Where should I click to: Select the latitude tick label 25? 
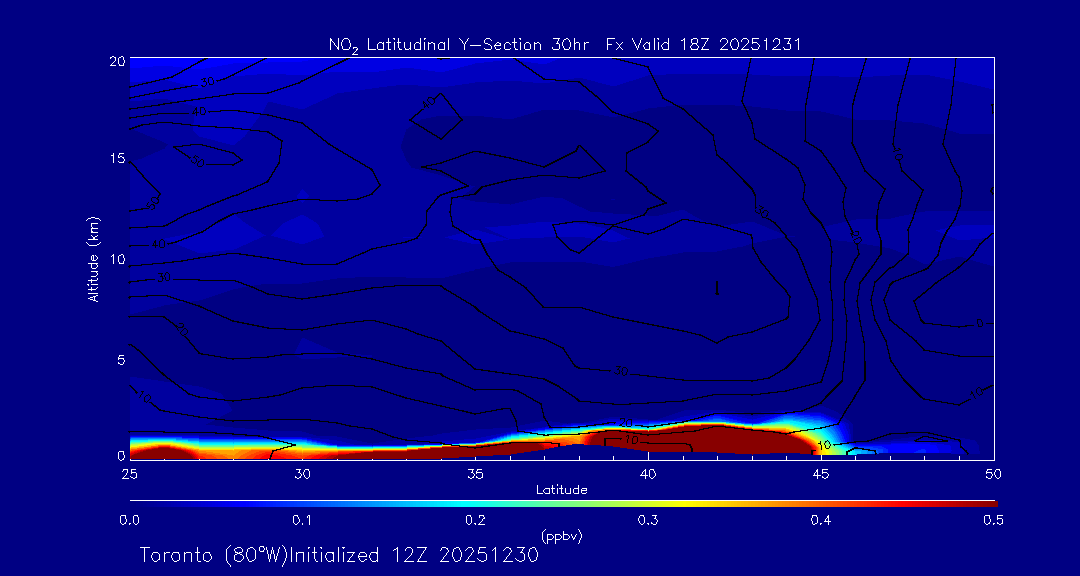tap(129, 474)
